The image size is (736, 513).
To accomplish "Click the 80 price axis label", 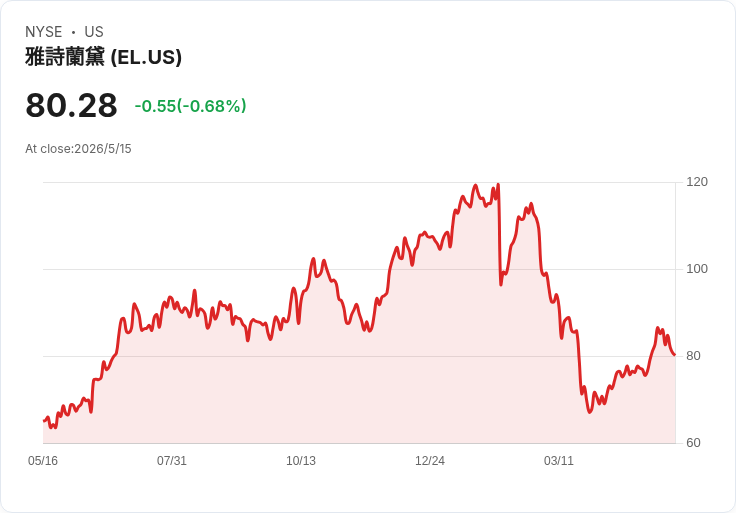I will tap(693, 356).
